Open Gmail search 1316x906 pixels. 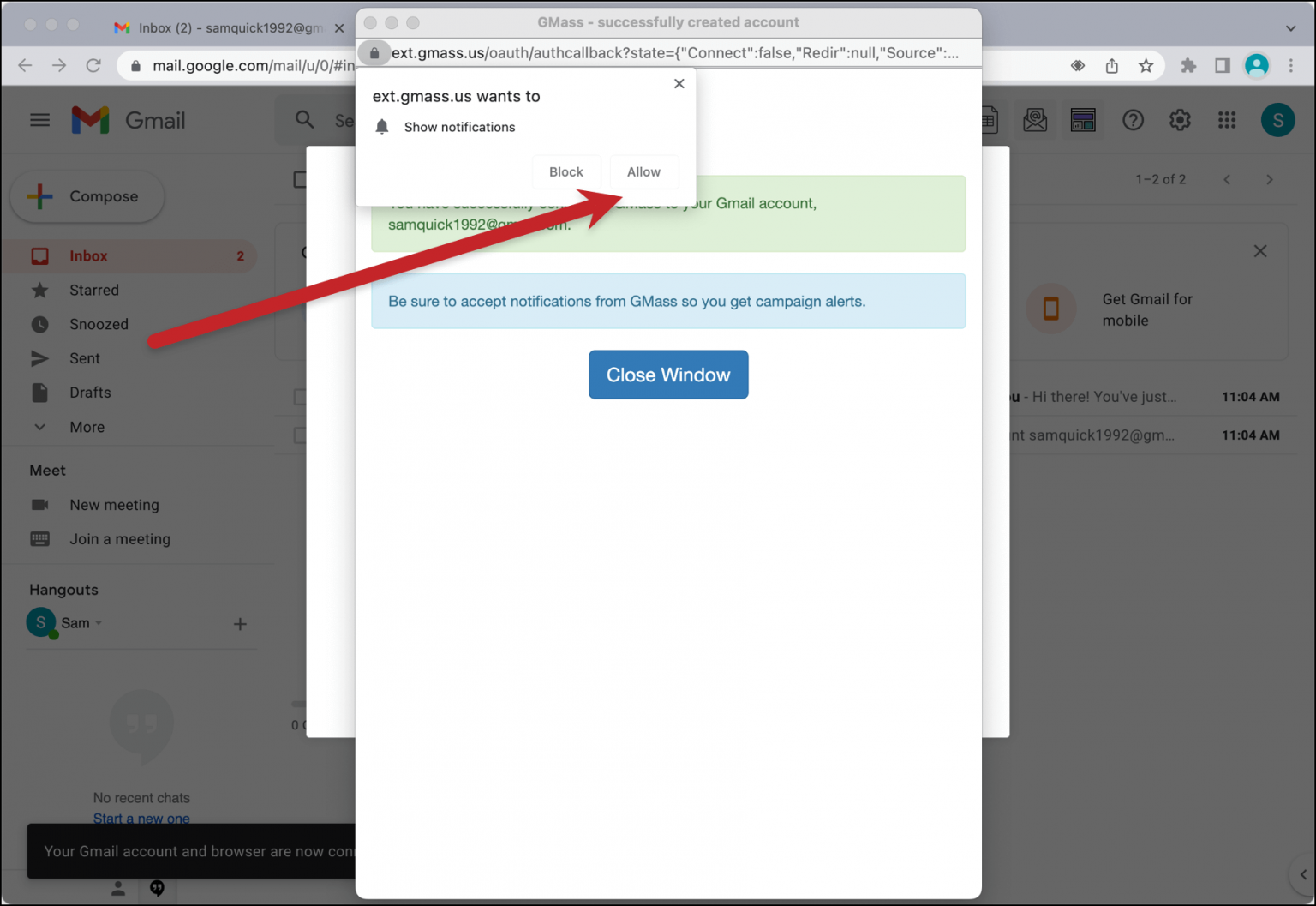pos(304,120)
